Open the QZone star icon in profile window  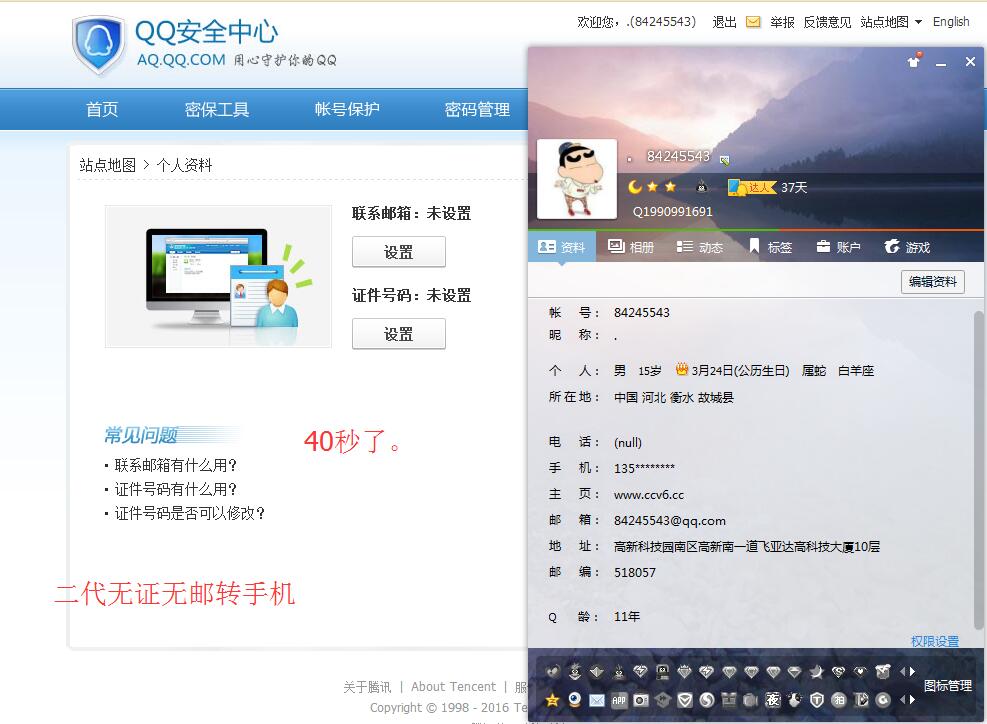[x=552, y=699]
